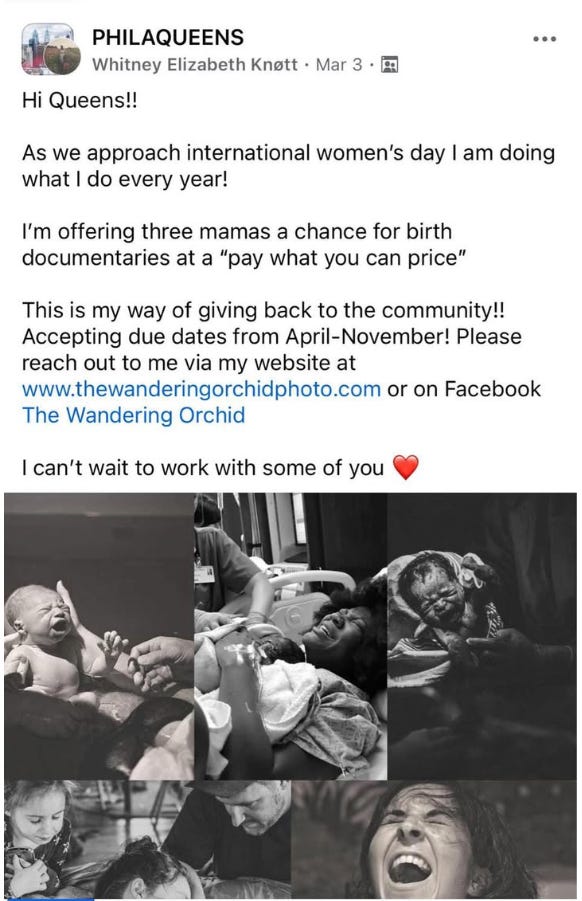Screen dimensions: 582x901
Task: Click the "I can't wait to work" sentence
Action: 203,468
